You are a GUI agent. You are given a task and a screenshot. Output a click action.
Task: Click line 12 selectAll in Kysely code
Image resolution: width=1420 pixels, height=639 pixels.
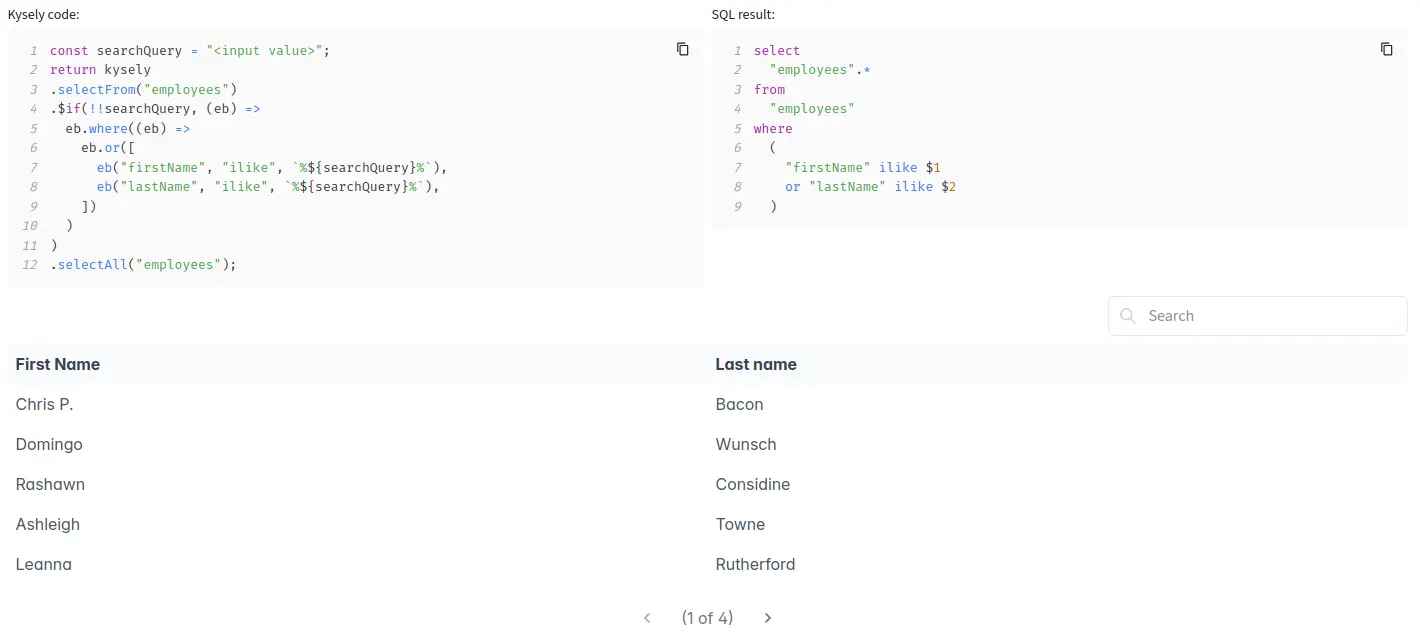click(144, 265)
